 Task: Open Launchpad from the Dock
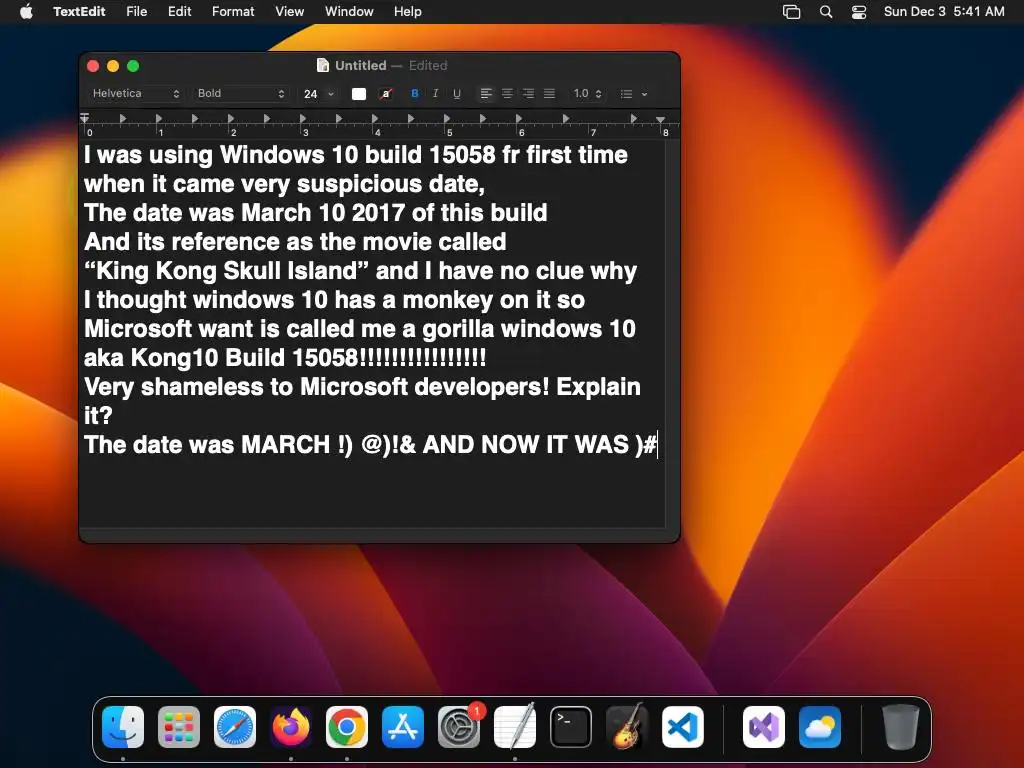(x=179, y=727)
